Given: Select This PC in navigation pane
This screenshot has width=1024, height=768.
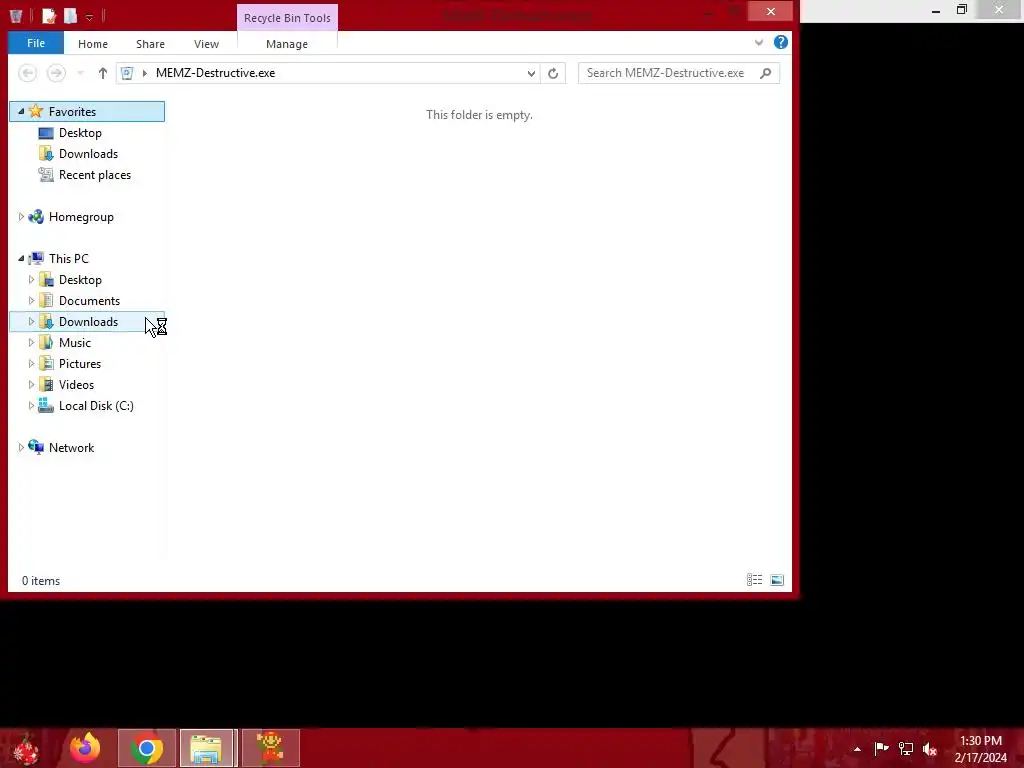Looking at the screenshot, I should point(69,259).
